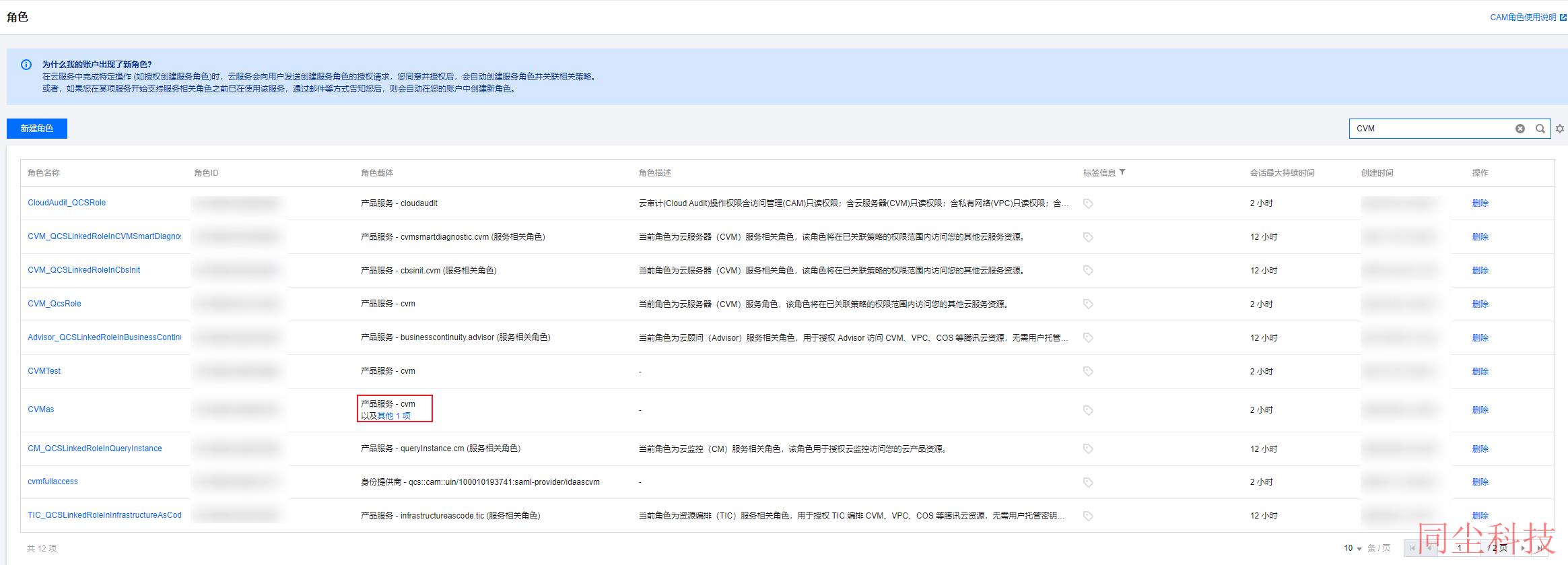Click the tag icon for cvmfullaccess row

point(1088,482)
